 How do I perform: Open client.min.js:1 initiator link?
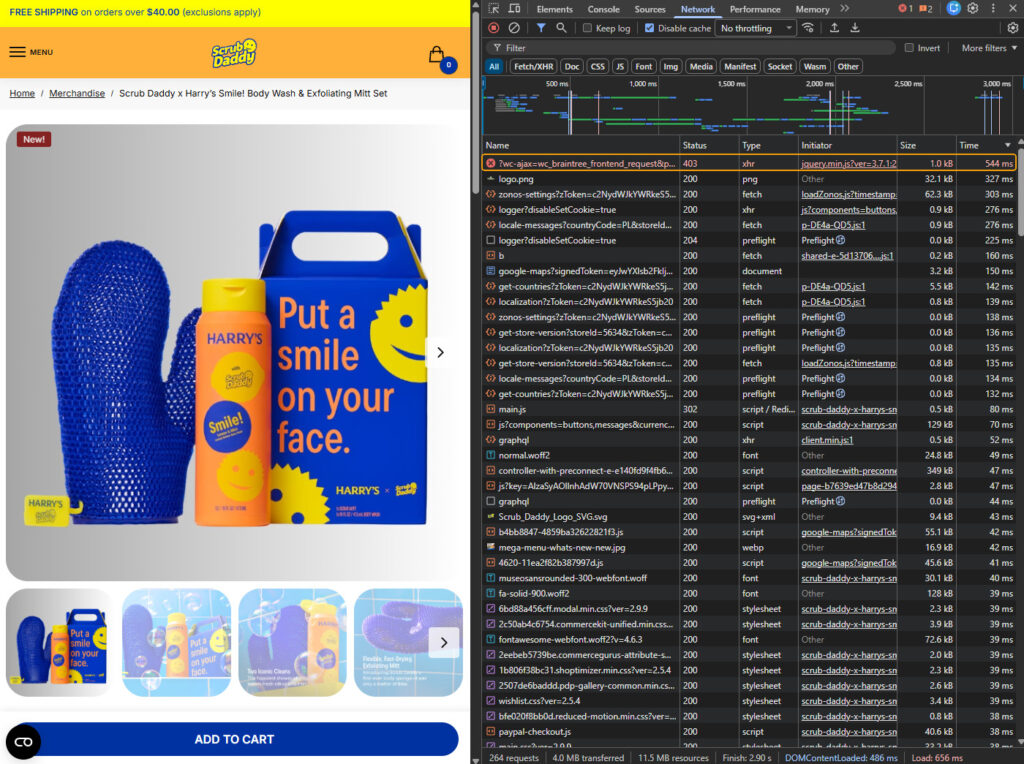click(x=827, y=440)
